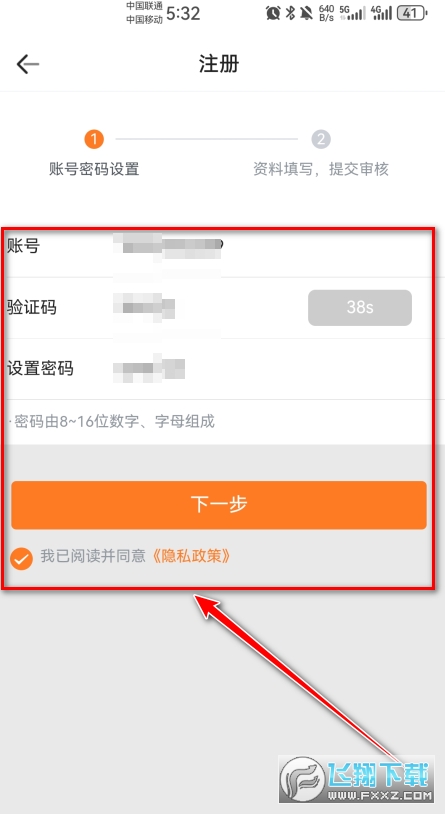Select the 资料填写,提交审核 step label
Image resolution: width=445 pixels, height=815 pixels.
[321, 169]
